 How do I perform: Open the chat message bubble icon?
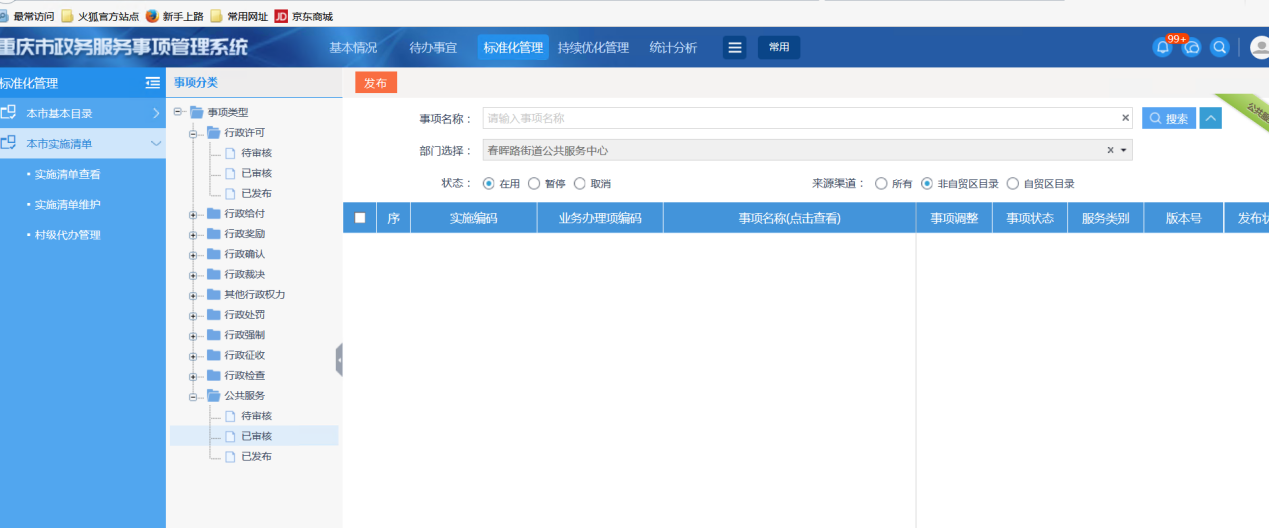tap(1191, 48)
